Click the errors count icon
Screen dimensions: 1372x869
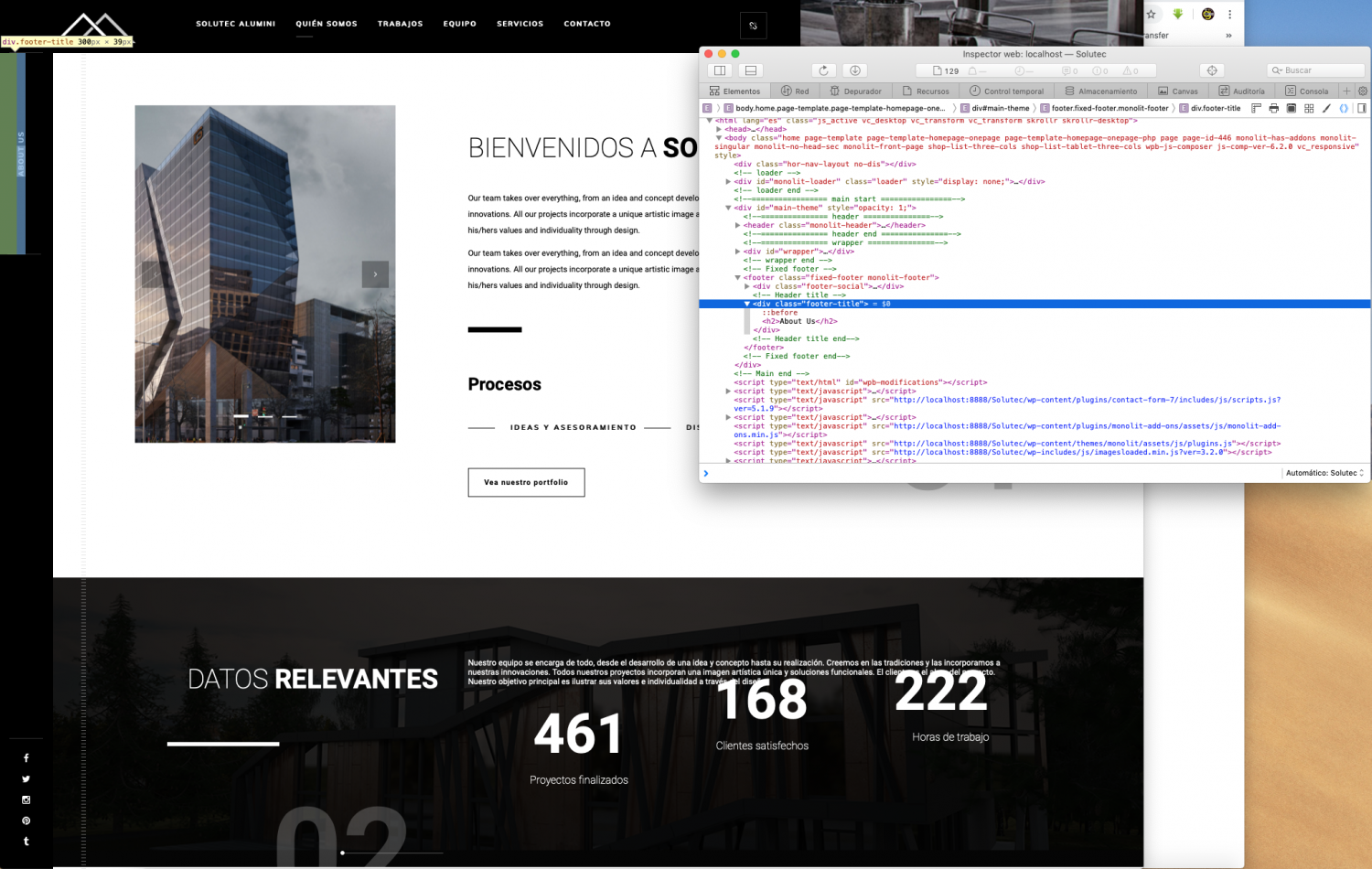click(x=1100, y=70)
